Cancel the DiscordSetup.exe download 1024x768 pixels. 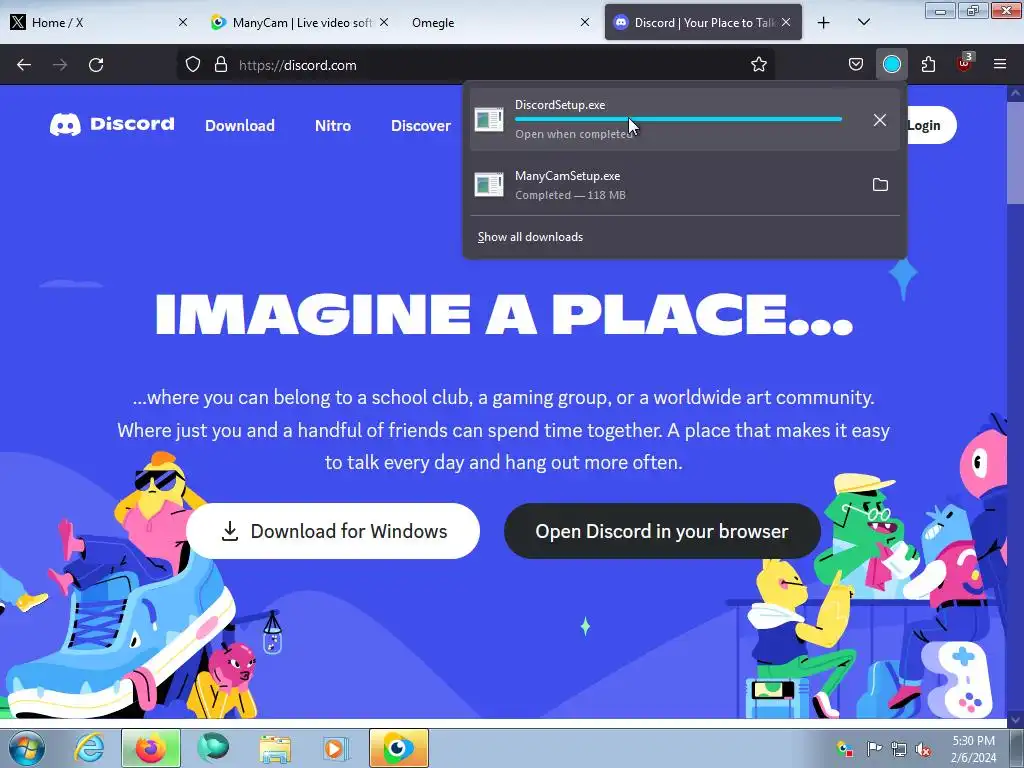pos(880,120)
